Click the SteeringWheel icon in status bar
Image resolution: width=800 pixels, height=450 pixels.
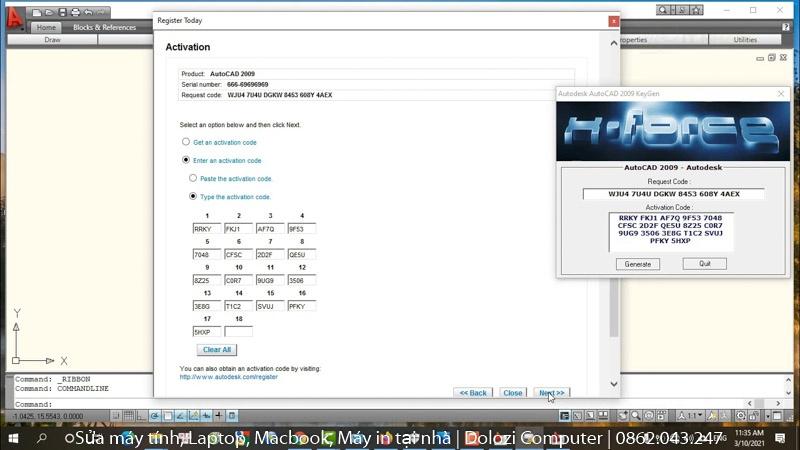point(648,416)
